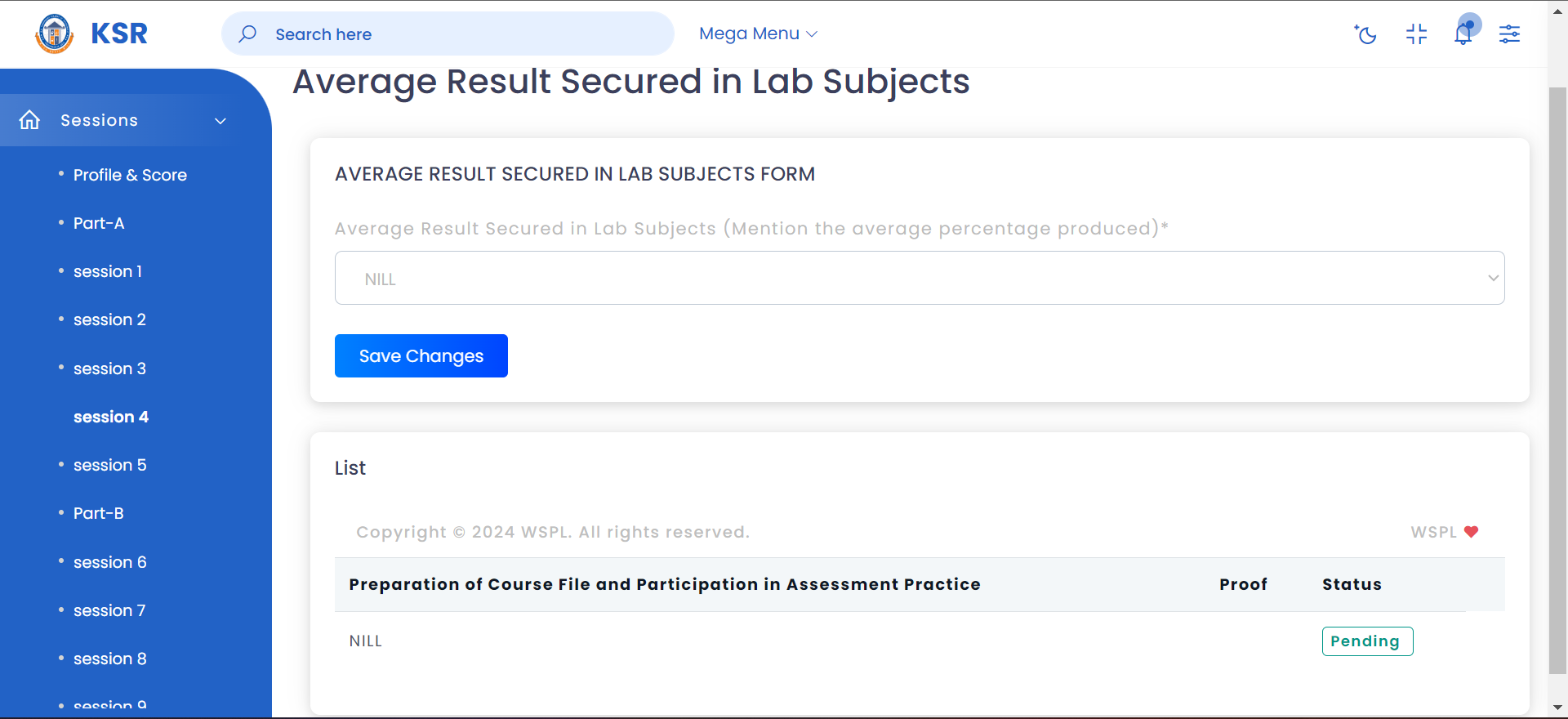Click the Search here input field

[x=448, y=33]
